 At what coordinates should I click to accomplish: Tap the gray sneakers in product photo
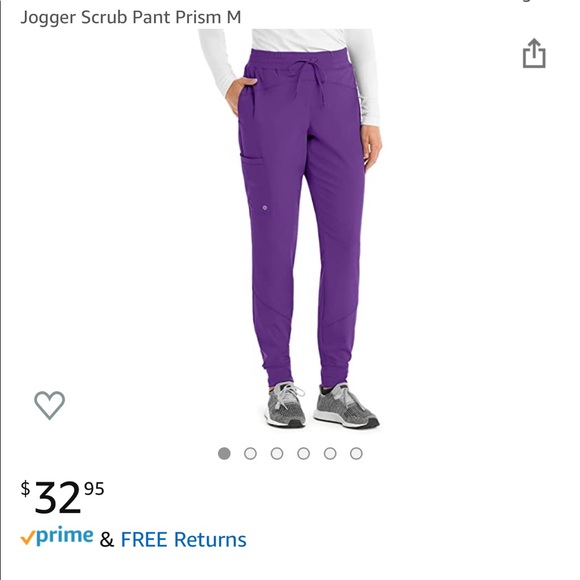pyautogui.click(x=321, y=405)
